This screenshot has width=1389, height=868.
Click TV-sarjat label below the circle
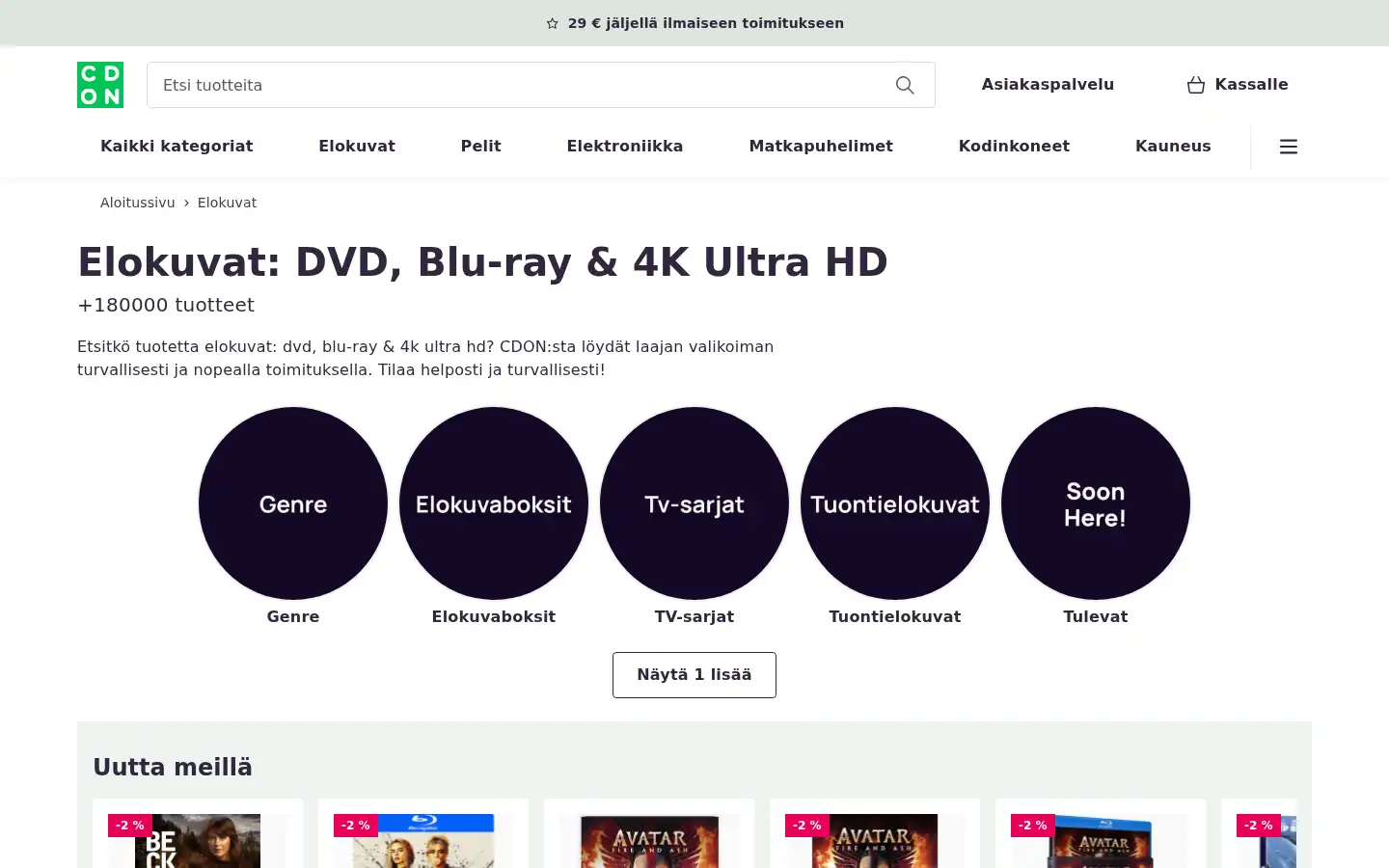[694, 616]
